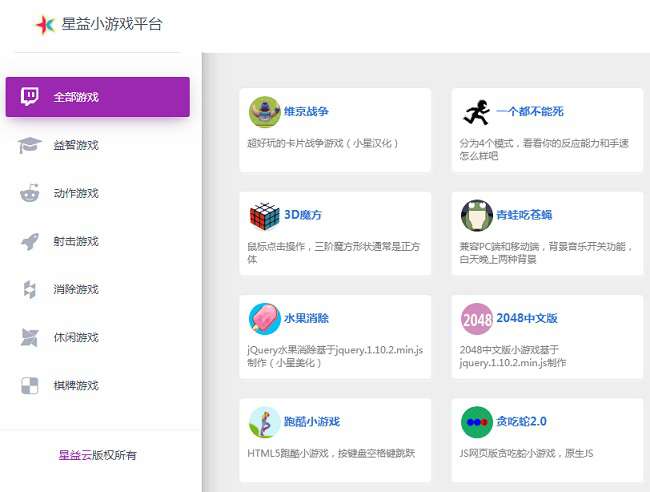Select the 全部游戏 menu item
650x492 pixels.
click(x=97, y=97)
